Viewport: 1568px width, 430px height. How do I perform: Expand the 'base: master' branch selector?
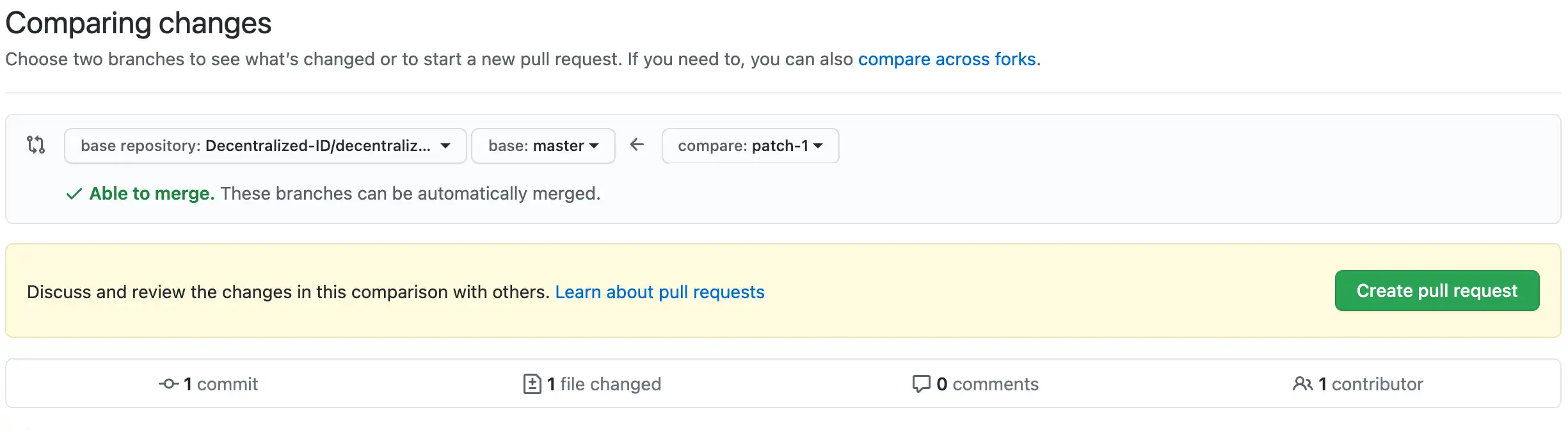tap(543, 146)
